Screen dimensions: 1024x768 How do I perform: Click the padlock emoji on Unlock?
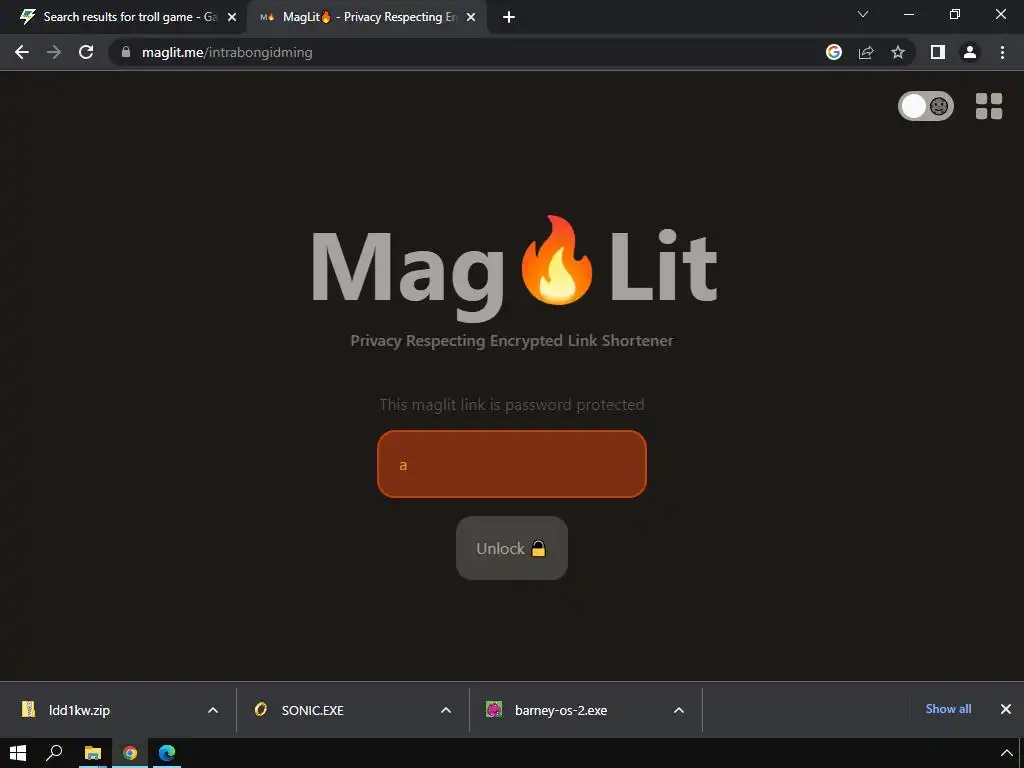click(x=538, y=548)
